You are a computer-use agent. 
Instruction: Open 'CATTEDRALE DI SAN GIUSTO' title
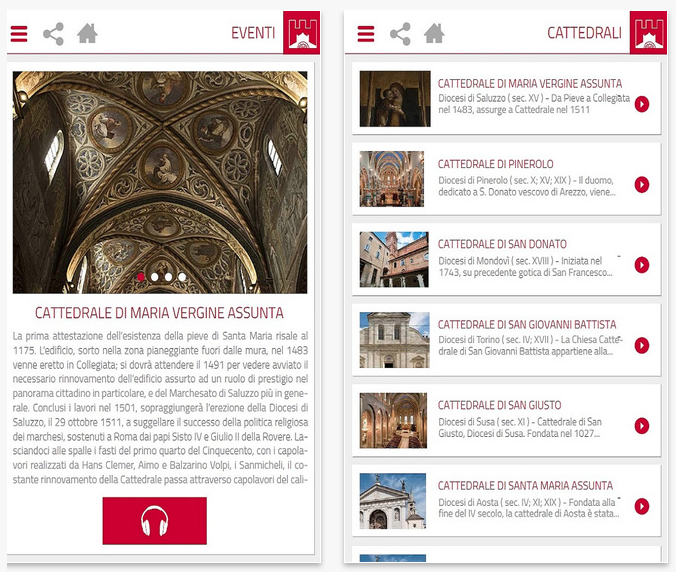pyautogui.click(x=499, y=405)
